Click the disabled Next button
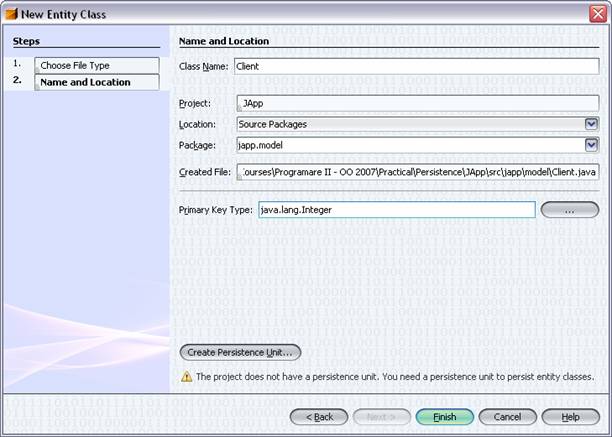Viewport: 612px width, 437px height. click(382, 417)
